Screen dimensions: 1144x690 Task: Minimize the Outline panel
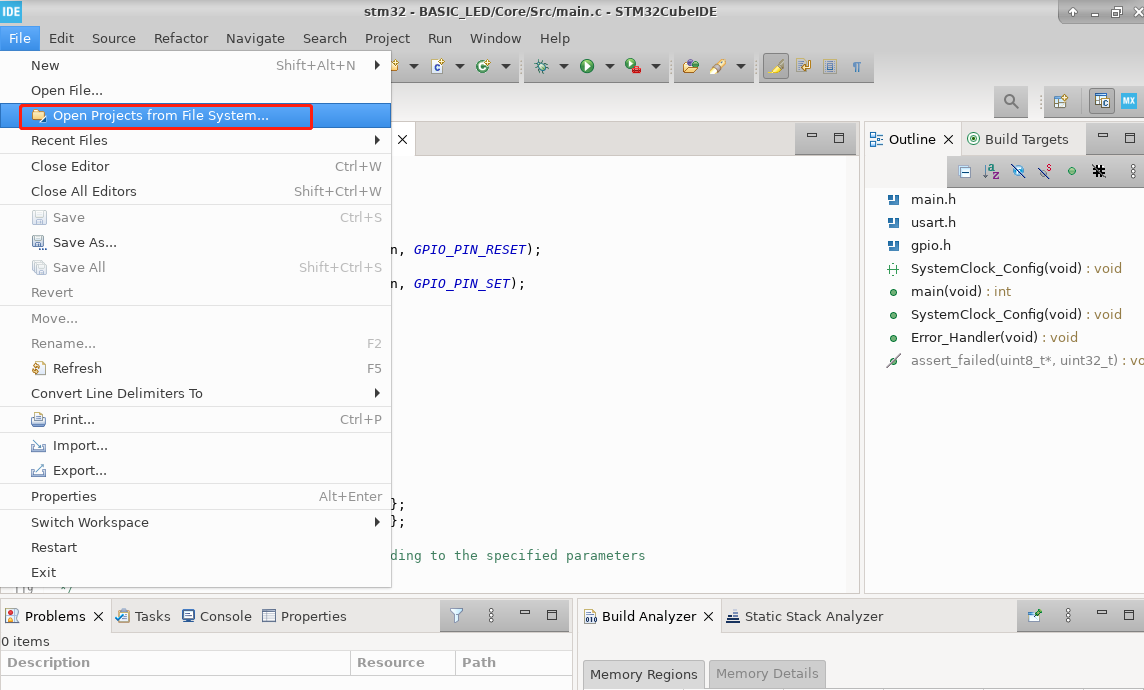(1102, 137)
